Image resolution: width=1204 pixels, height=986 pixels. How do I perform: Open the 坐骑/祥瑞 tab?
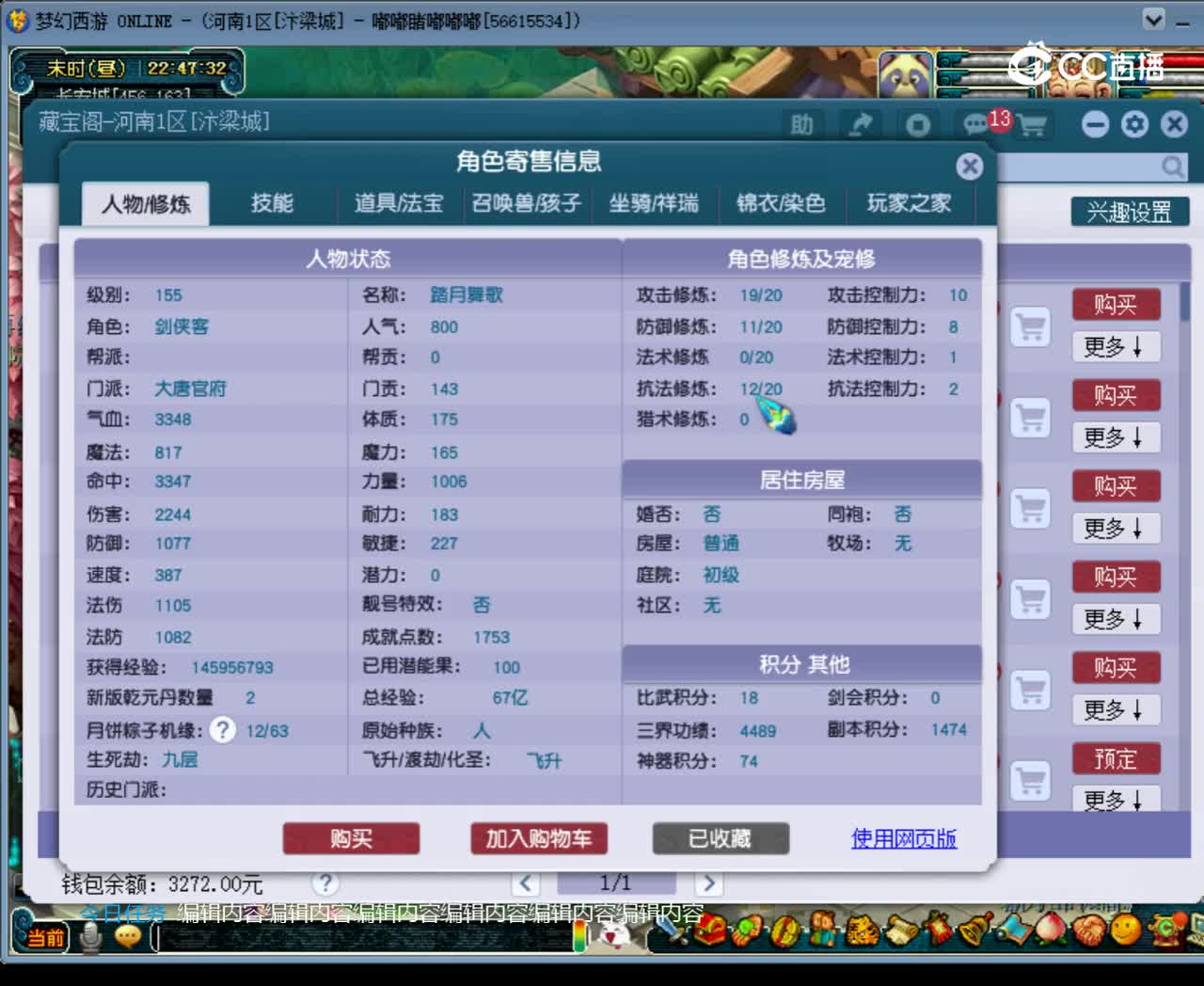click(x=654, y=203)
